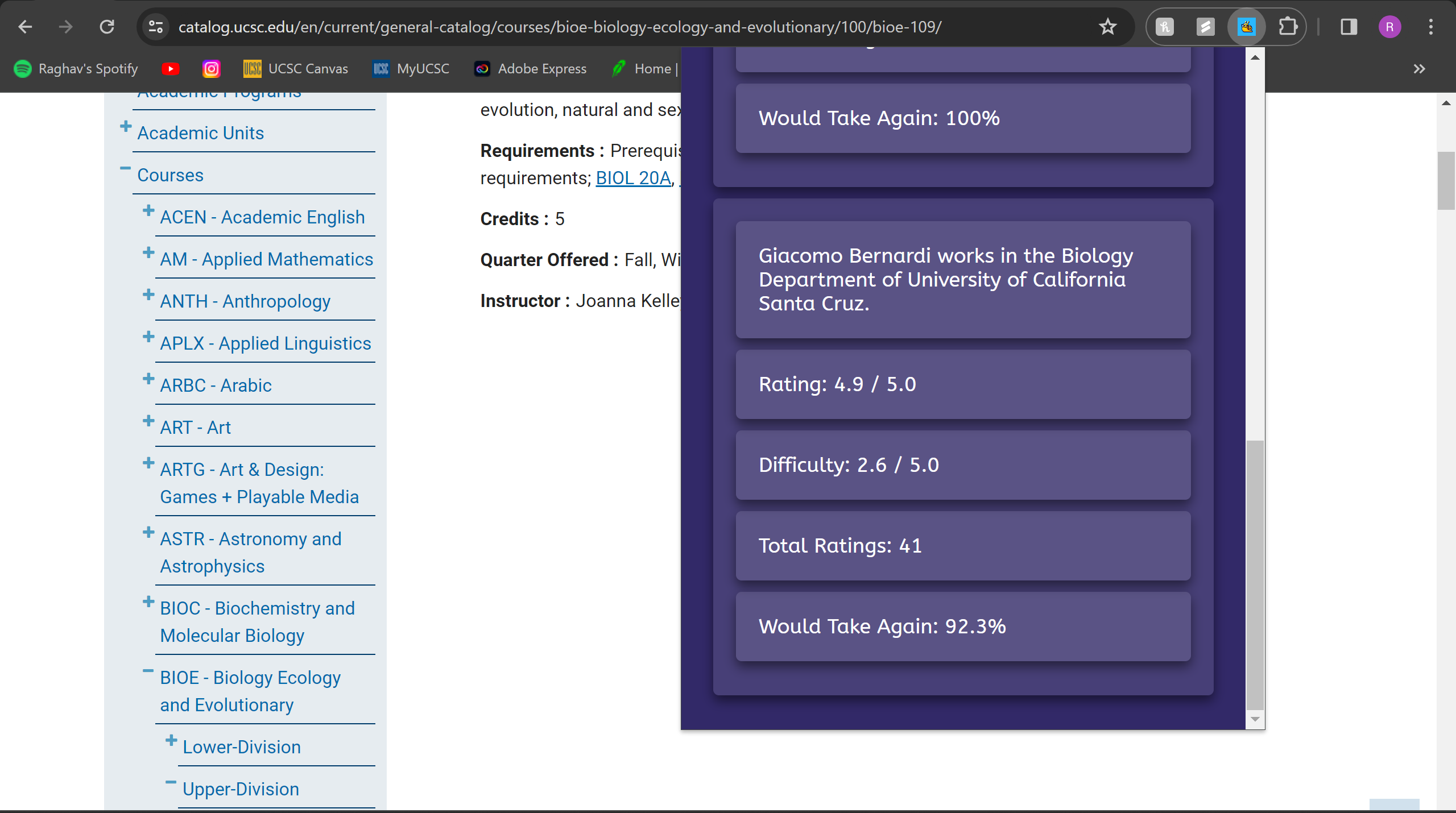Viewport: 1456px width, 813px height.
Task: Expand the Academic Units section
Action: tap(126, 126)
